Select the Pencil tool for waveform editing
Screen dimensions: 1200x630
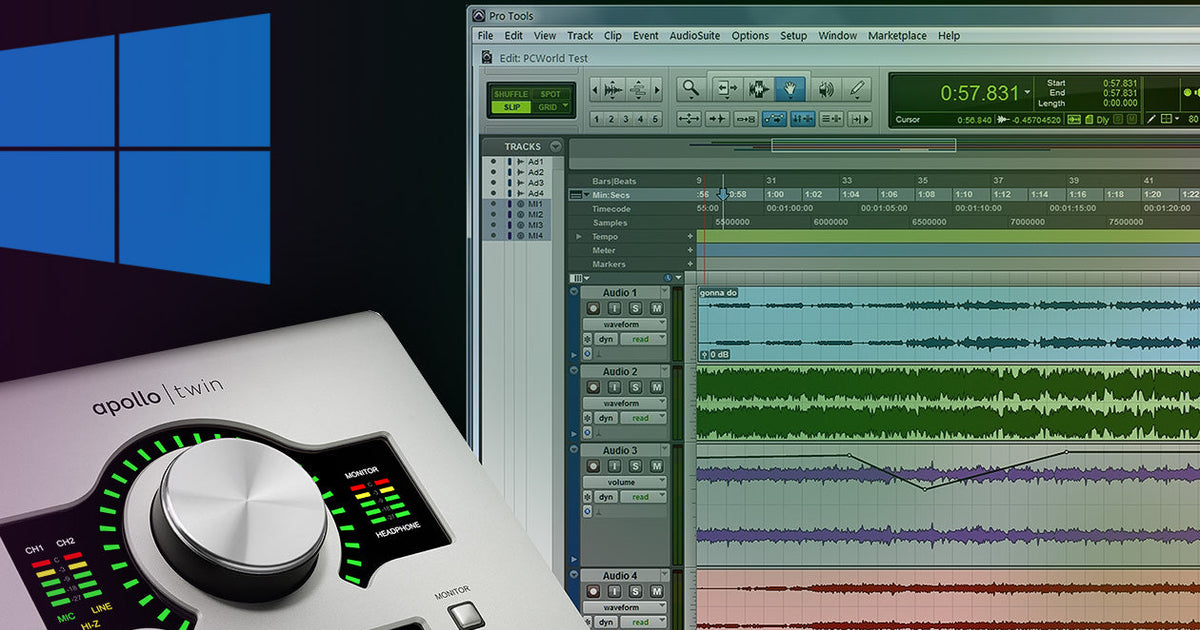pos(856,88)
